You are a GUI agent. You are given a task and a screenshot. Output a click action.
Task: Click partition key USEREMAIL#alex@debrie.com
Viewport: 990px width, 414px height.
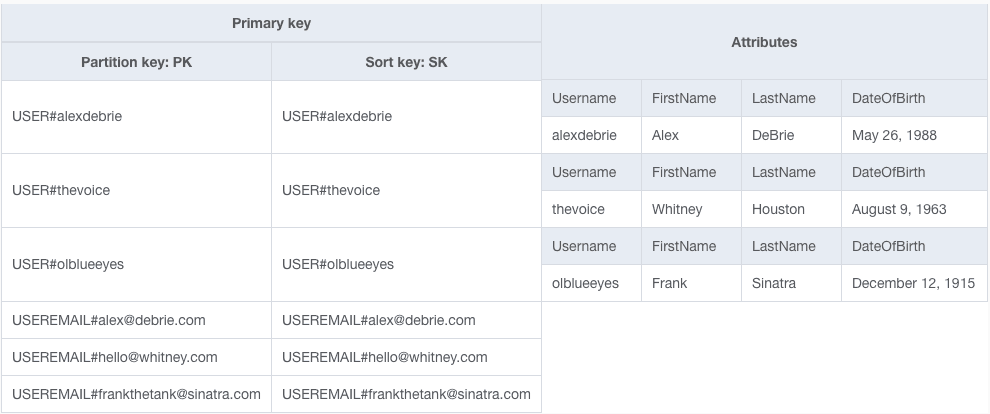(109, 320)
